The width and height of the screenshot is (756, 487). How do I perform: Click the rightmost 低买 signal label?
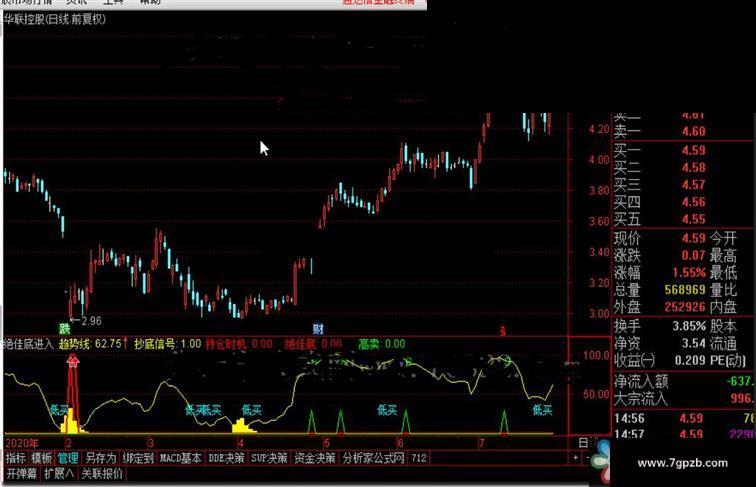542,410
